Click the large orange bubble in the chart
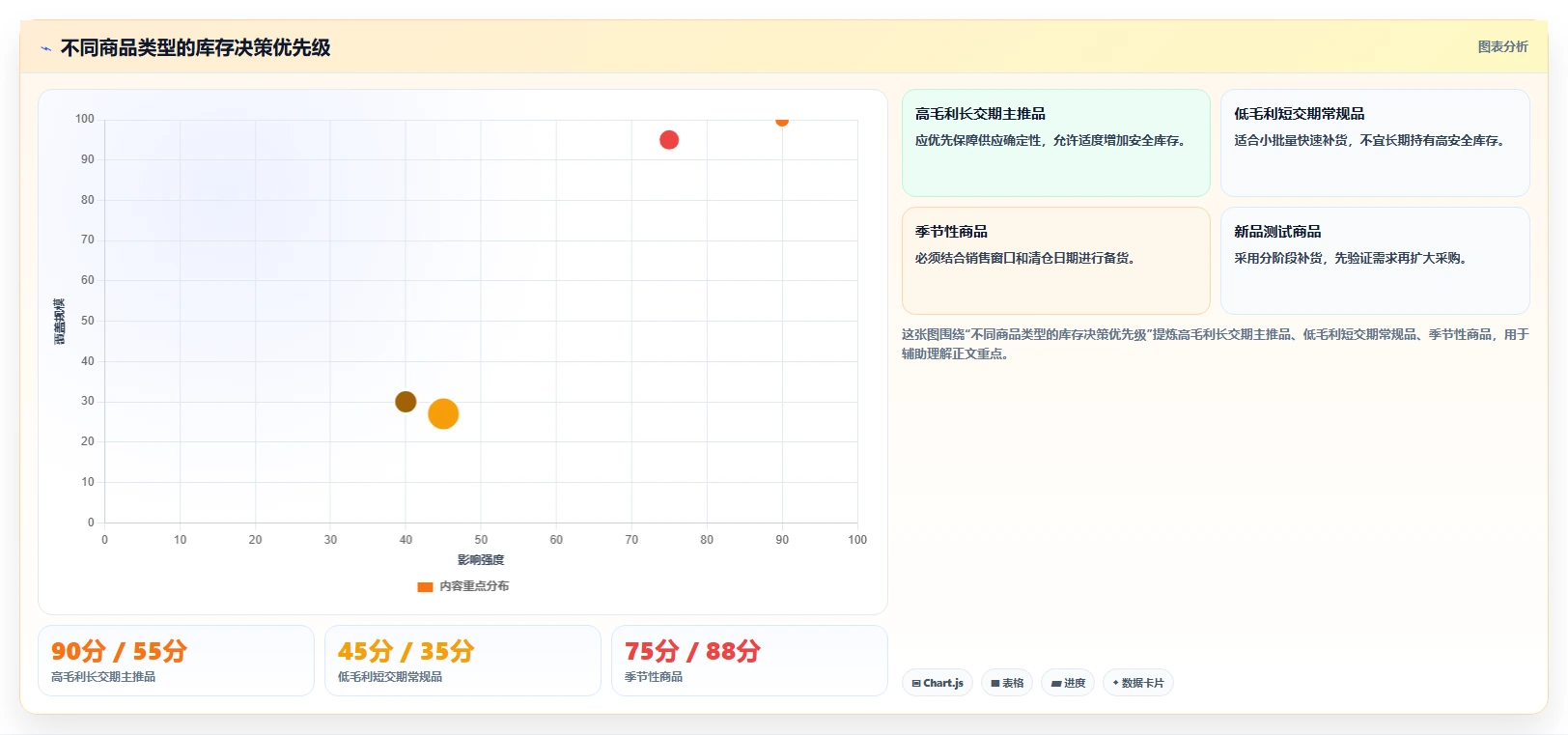This screenshot has width=1568, height=735. [443, 413]
